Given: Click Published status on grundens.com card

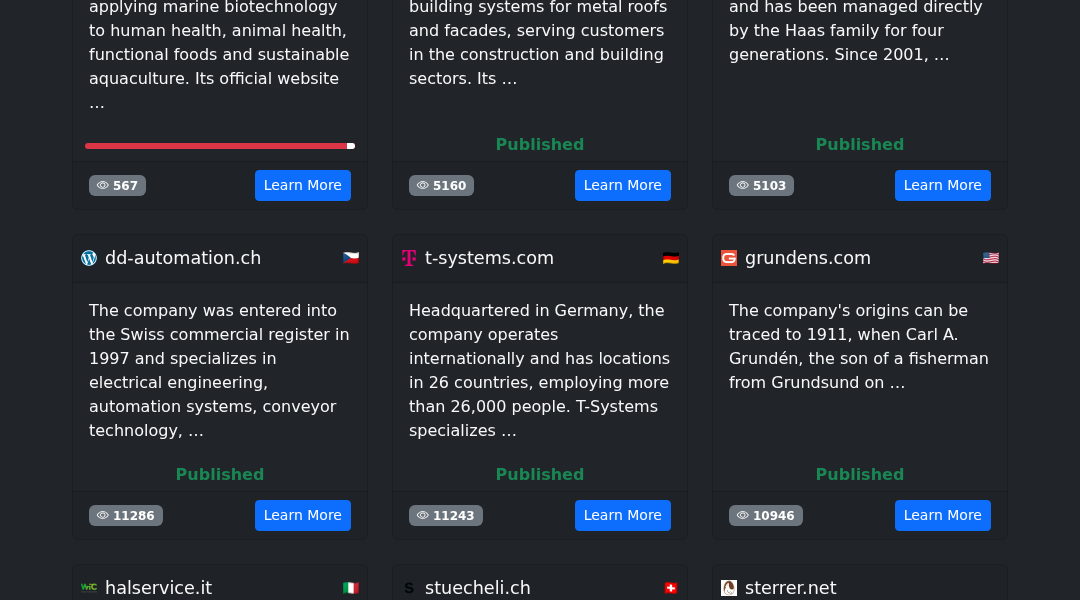Looking at the screenshot, I should point(860,475).
